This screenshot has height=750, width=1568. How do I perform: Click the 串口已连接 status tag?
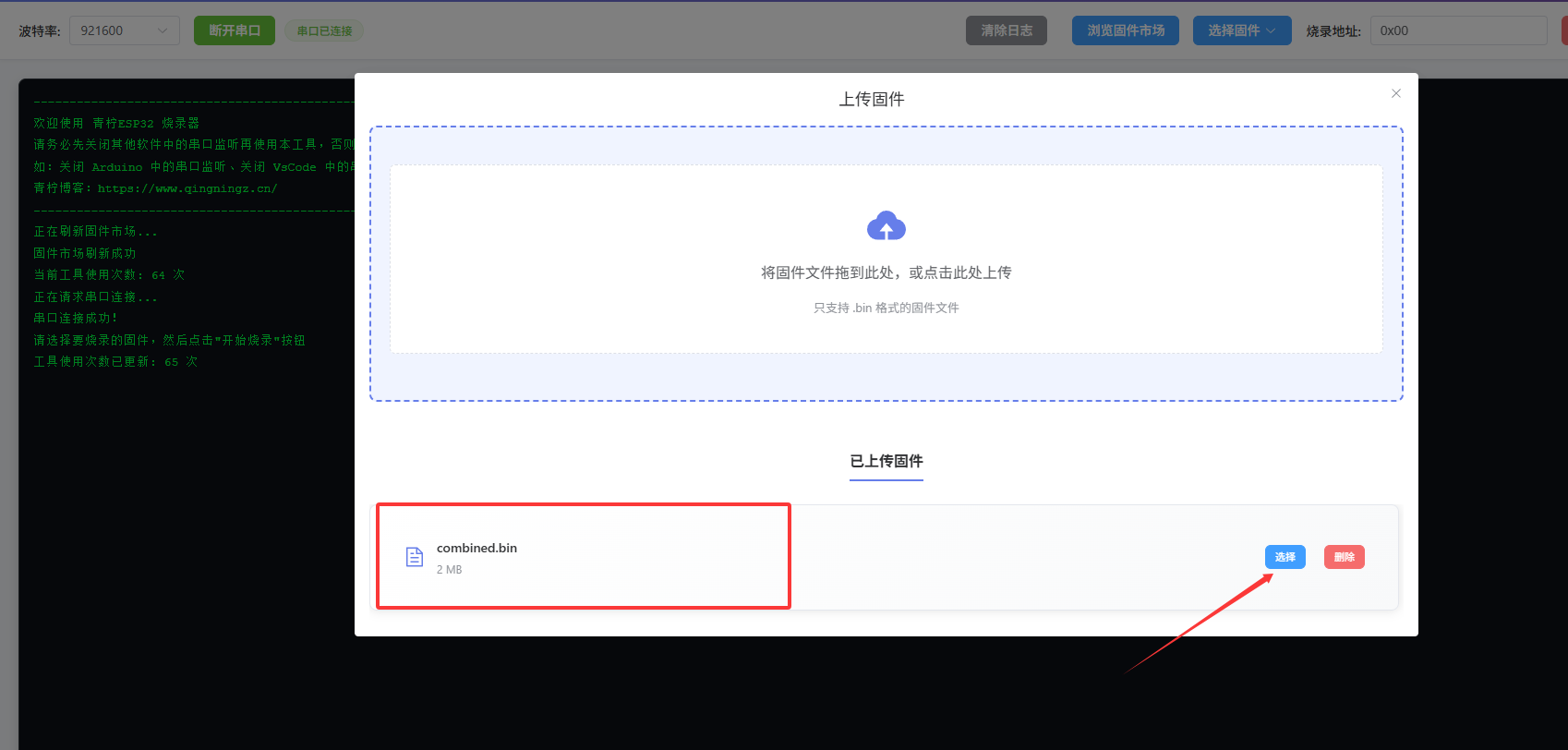click(324, 31)
